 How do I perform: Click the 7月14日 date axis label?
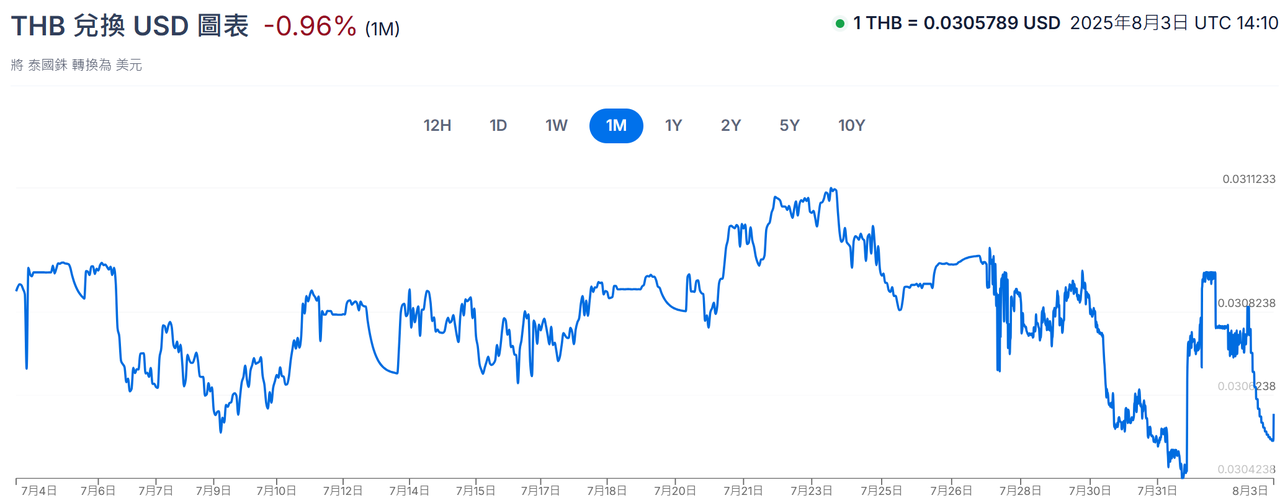click(410, 491)
